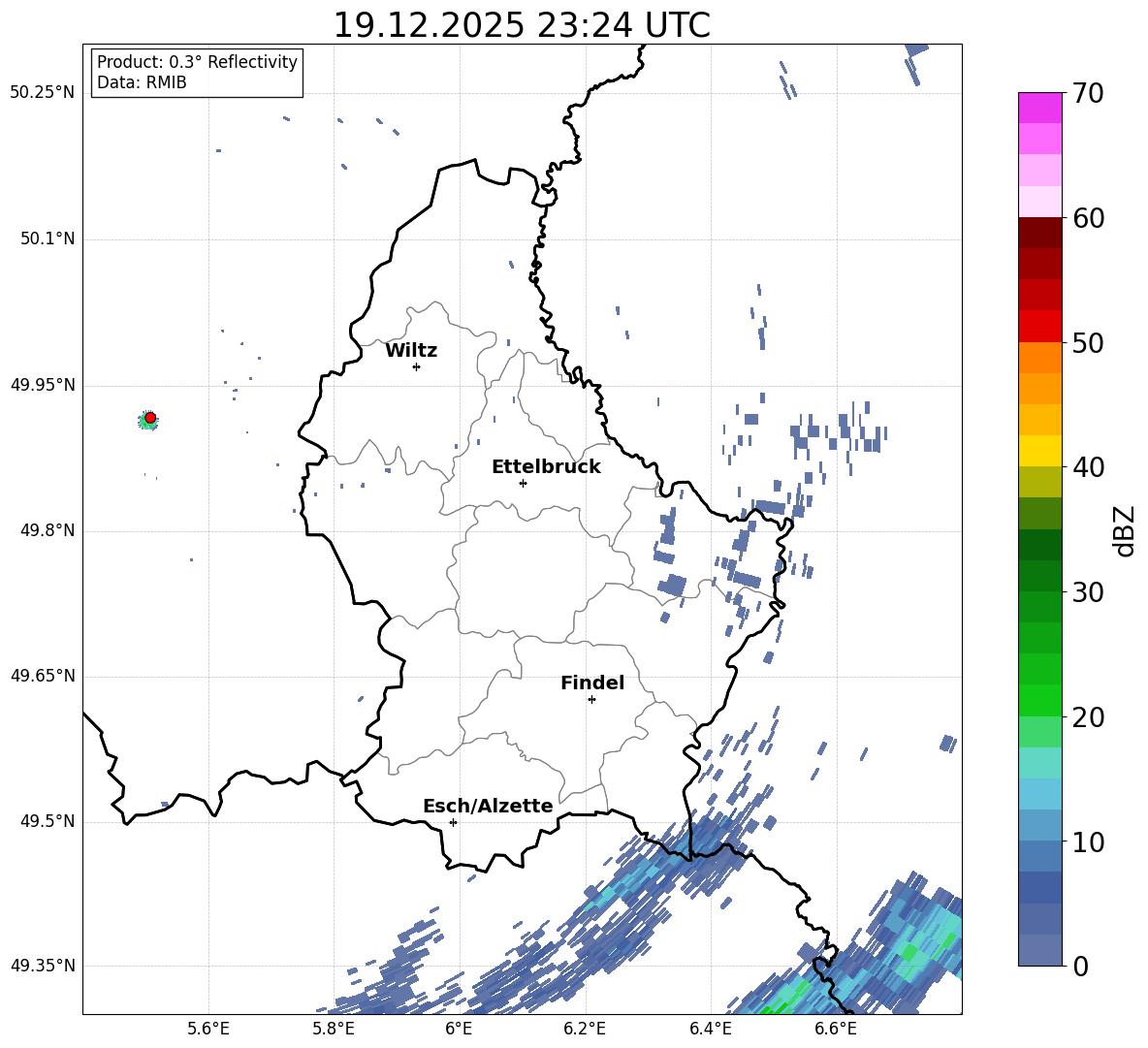Click the 5.8°E longitude label

click(x=334, y=1029)
